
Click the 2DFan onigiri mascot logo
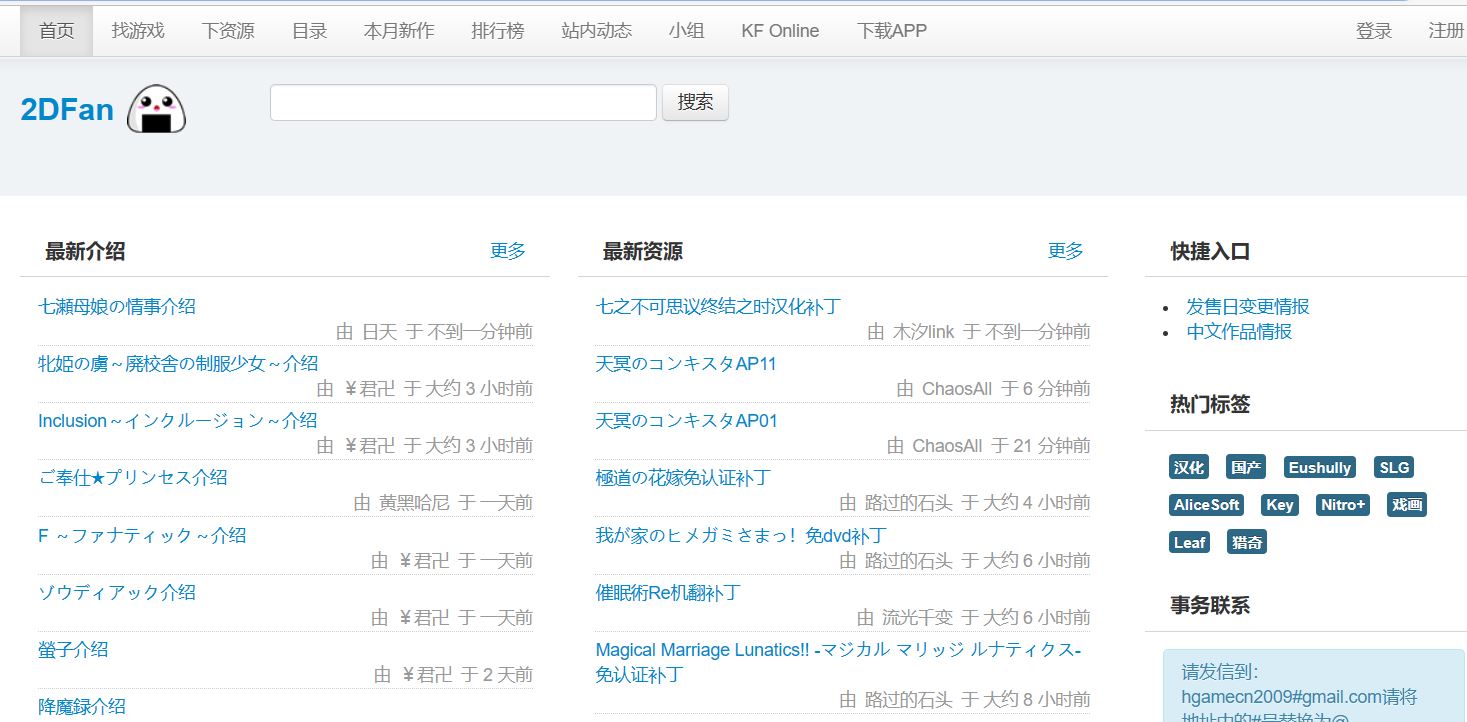[157, 110]
